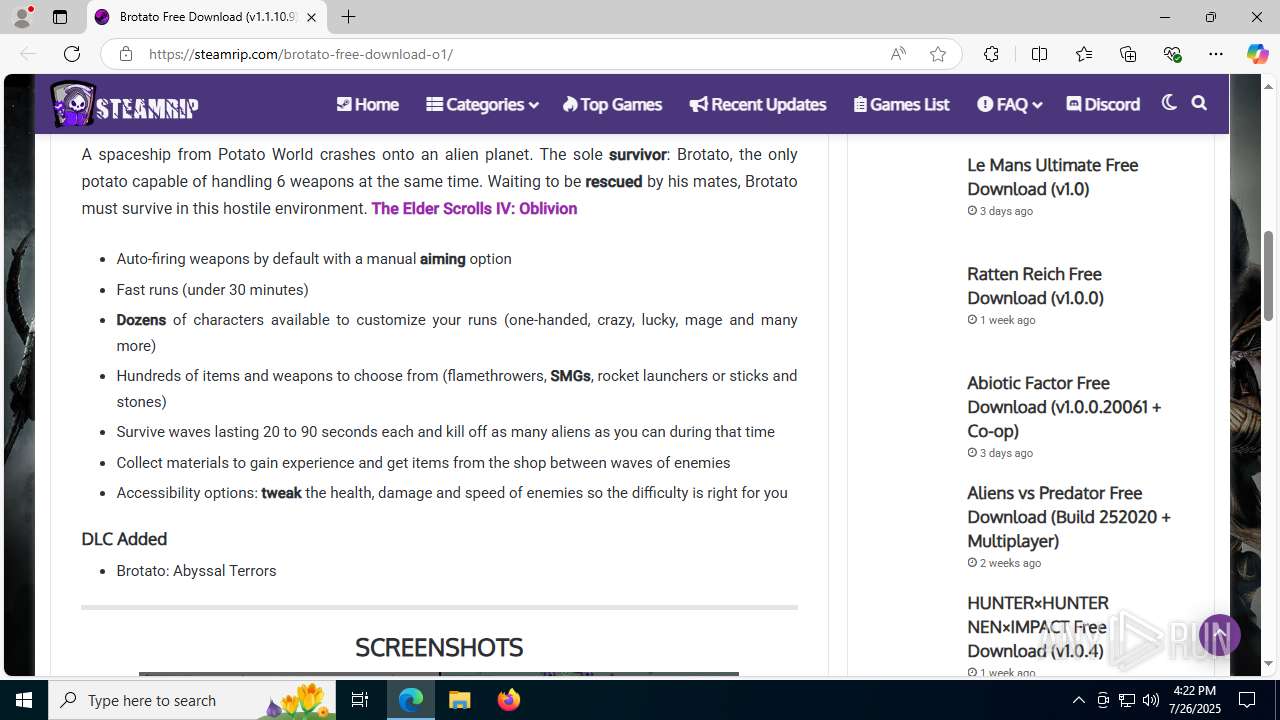The height and width of the screenshot is (720, 1280).
Task: Open Microsoft Edge from taskbar
Action: 411,700
